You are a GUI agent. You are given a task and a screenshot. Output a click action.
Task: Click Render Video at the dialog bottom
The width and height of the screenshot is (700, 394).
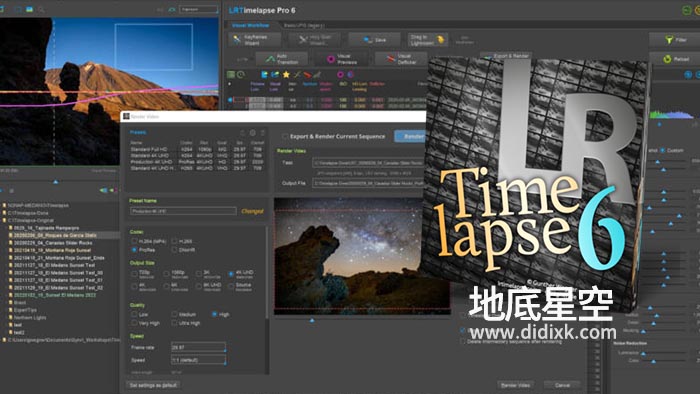(515, 385)
